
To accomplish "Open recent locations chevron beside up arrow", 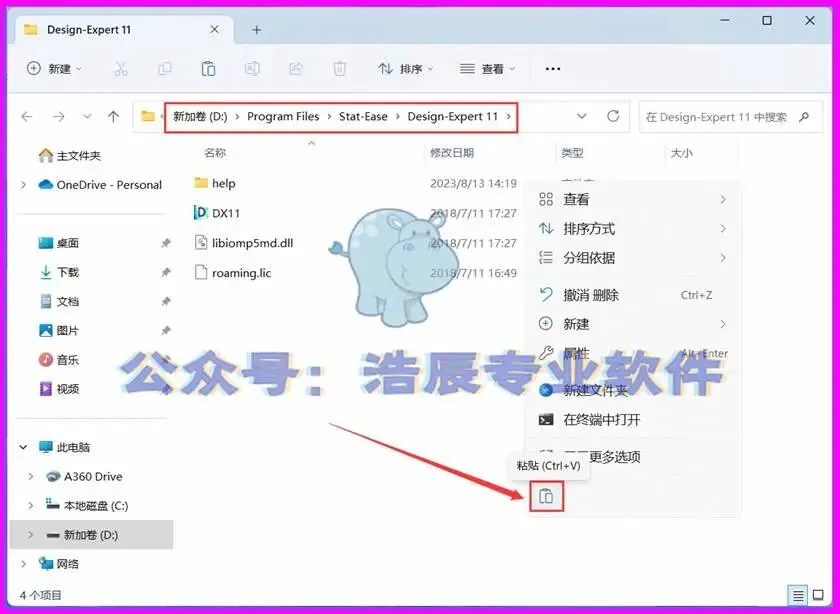I will click(87, 116).
